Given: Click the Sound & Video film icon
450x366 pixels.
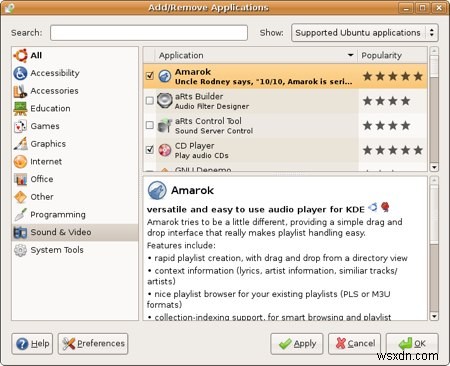Looking at the screenshot, I should tap(20, 232).
